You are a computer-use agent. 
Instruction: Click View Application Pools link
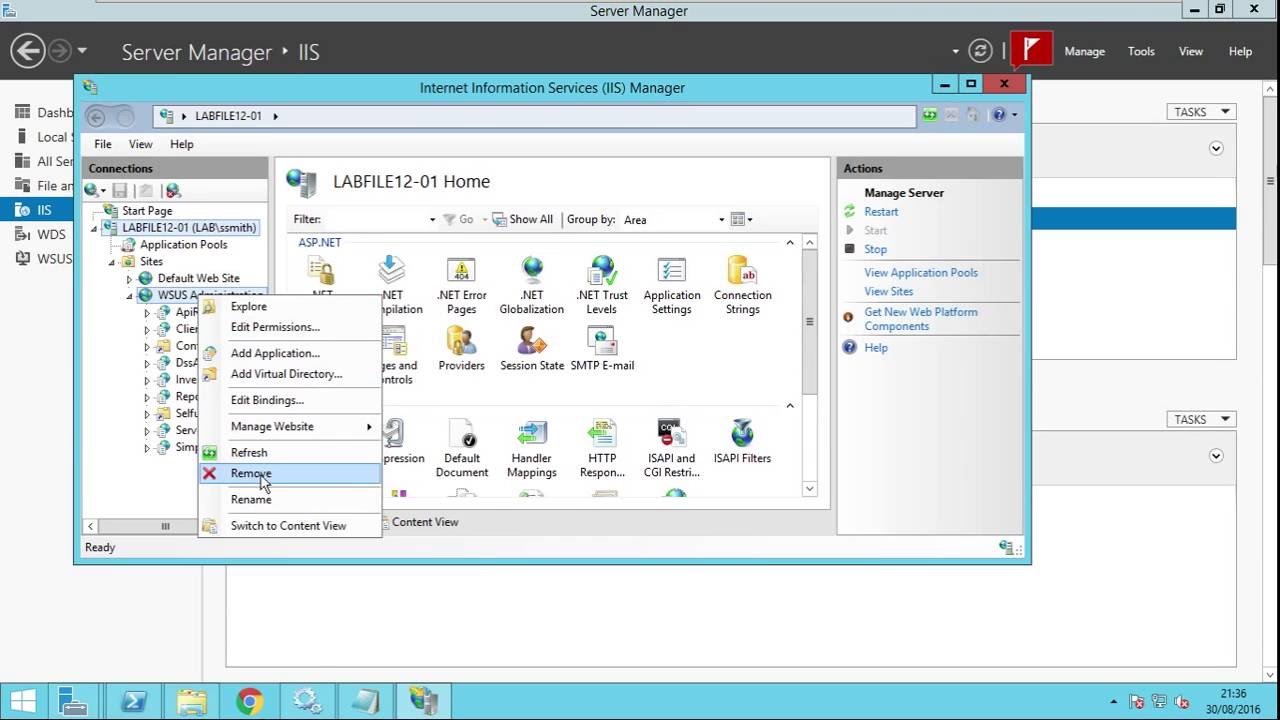click(x=921, y=272)
